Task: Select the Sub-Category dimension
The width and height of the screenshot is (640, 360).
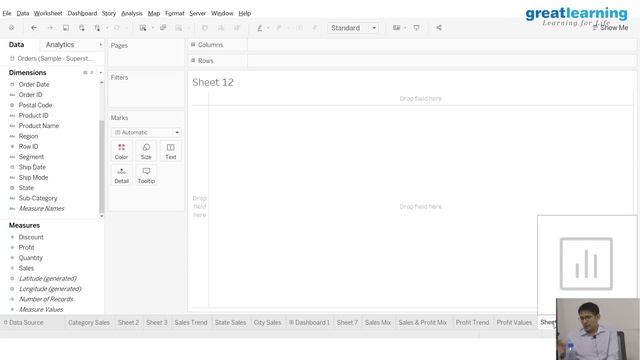Action: point(38,198)
